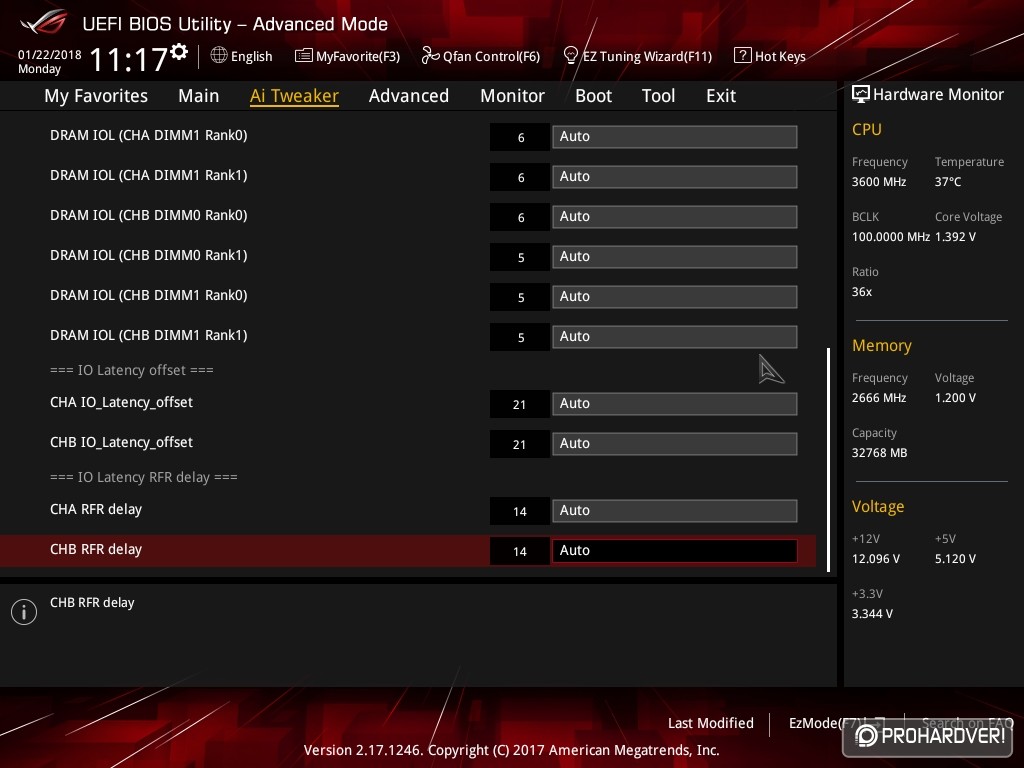Screen dimensions: 1024x768
Task: Select the CHA RFR delay row label
Action: pyautogui.click(x=96, y=509)
